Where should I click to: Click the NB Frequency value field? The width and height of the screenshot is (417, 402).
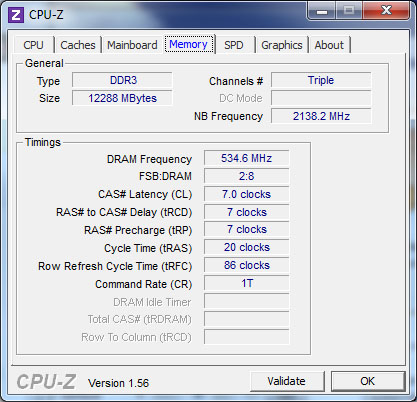[321, 116]
